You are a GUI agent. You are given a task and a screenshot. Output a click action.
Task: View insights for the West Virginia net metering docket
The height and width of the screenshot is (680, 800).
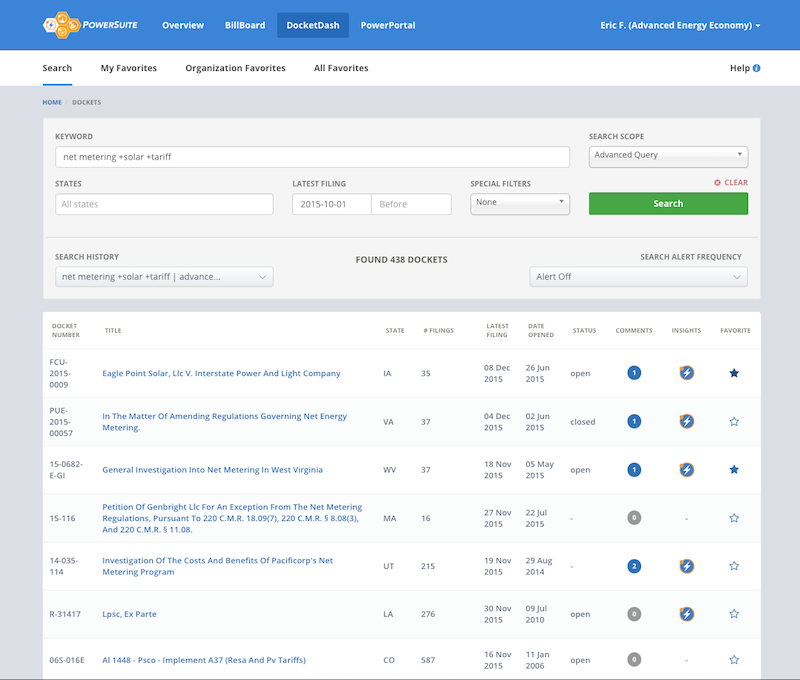[x=686, y=469]
